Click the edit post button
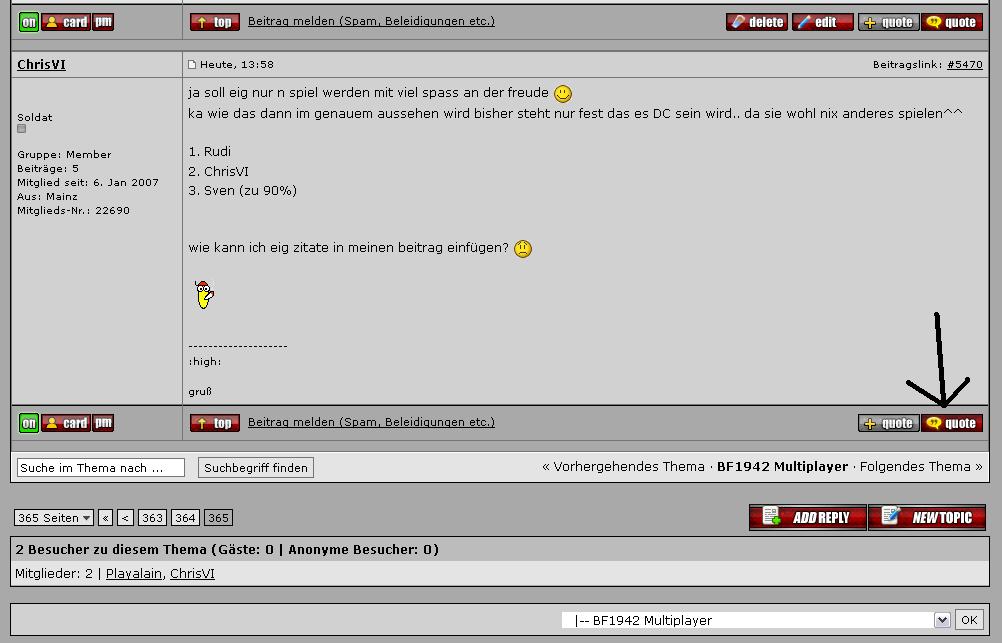 point(822,22)
